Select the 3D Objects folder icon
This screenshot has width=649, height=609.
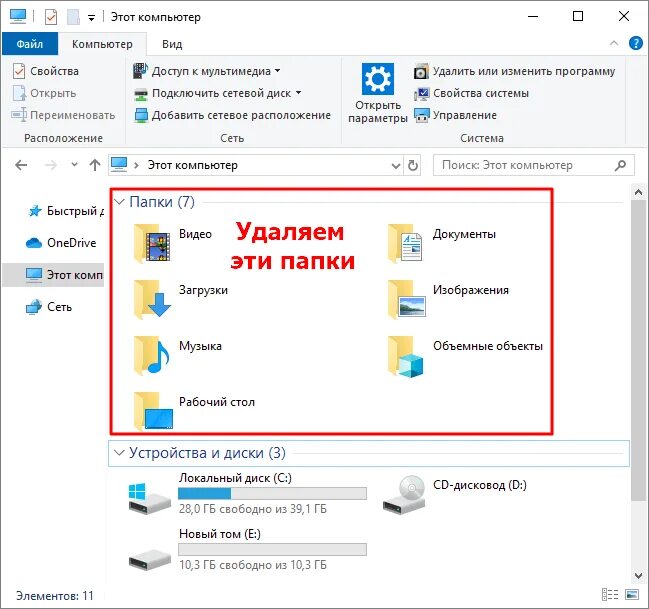click(x=406, y=356)
